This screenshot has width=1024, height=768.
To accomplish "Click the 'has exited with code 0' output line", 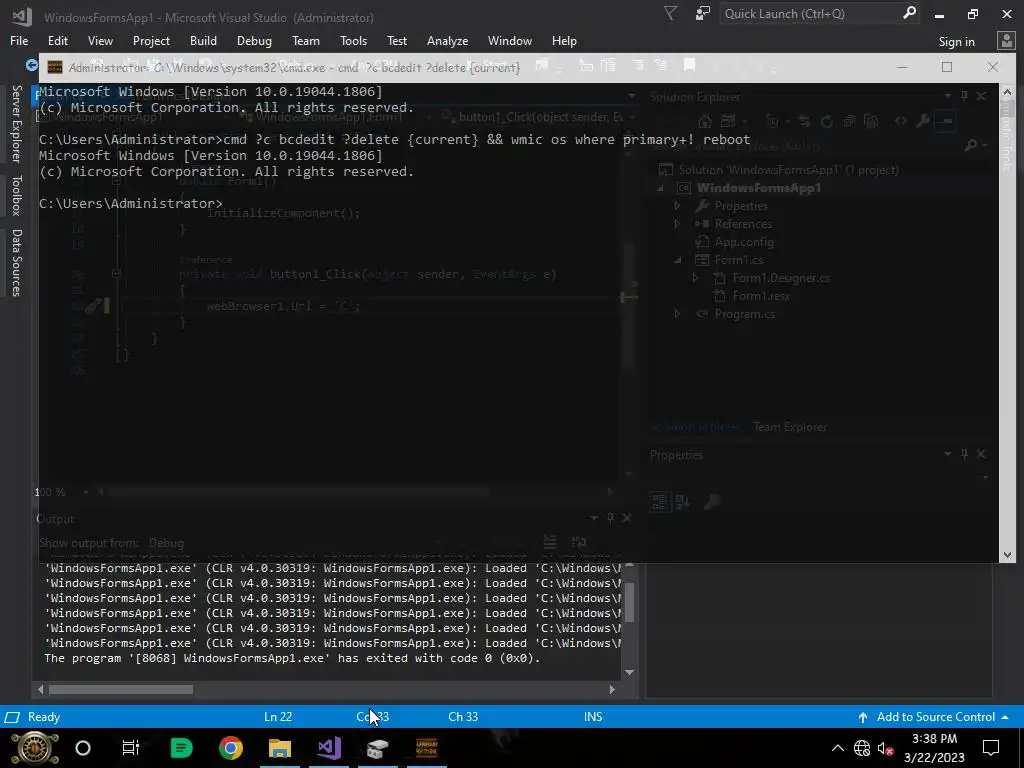I will tap(292, 658).
